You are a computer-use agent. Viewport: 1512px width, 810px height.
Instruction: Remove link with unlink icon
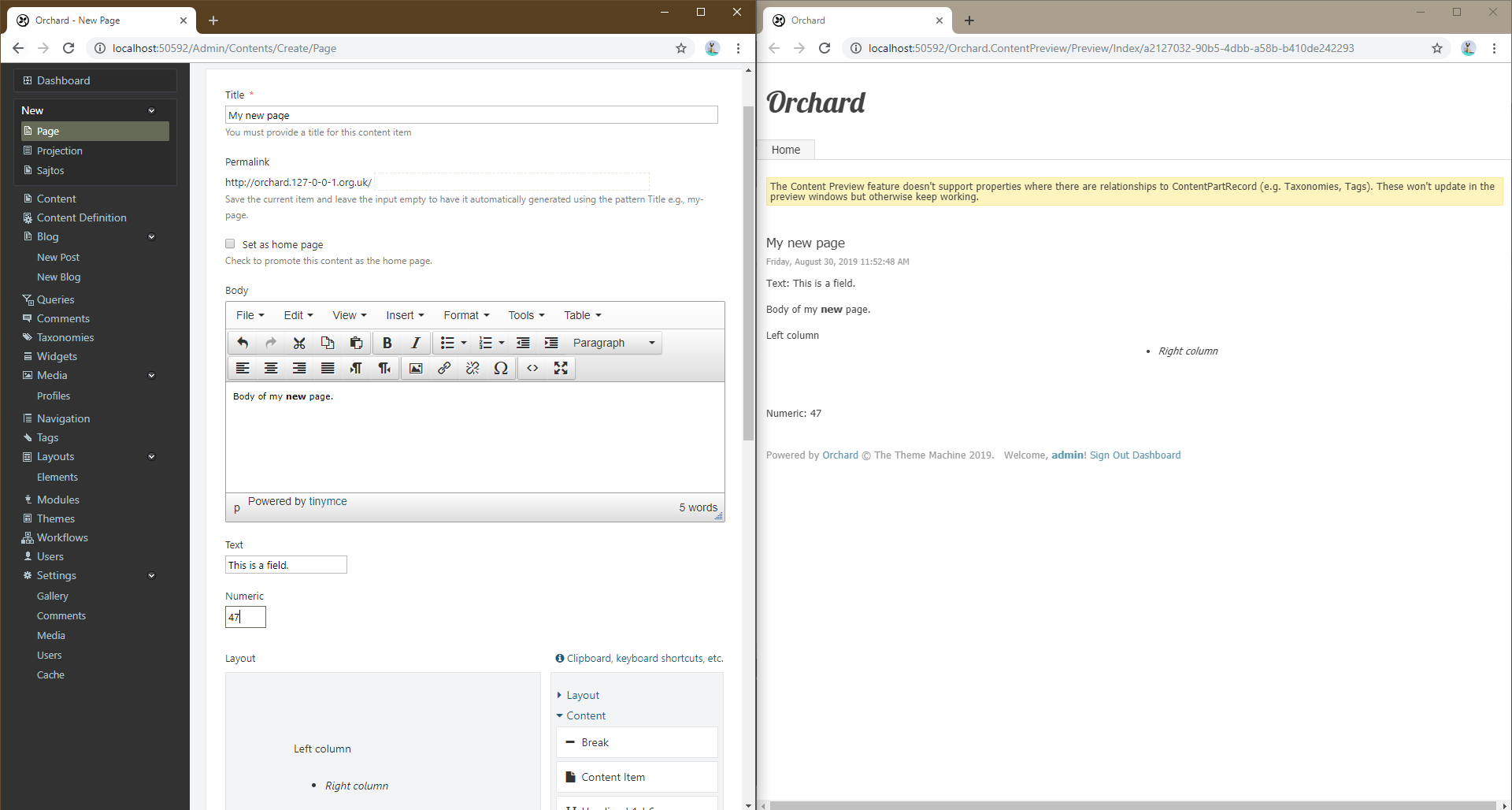(x=472, y=368)
